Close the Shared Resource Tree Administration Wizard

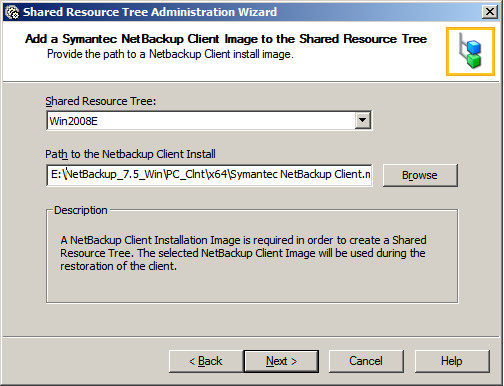click(x=490, y=12)
